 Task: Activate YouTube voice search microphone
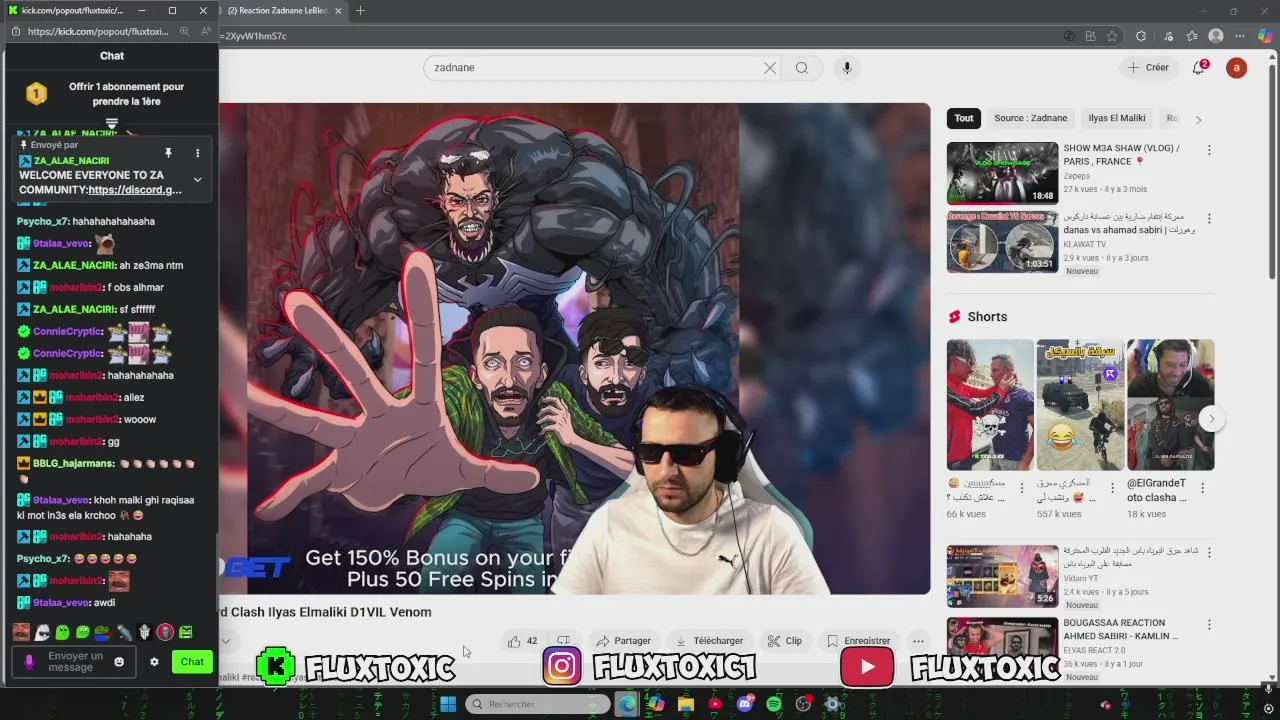pyautogui.click(x=847, y=68)
